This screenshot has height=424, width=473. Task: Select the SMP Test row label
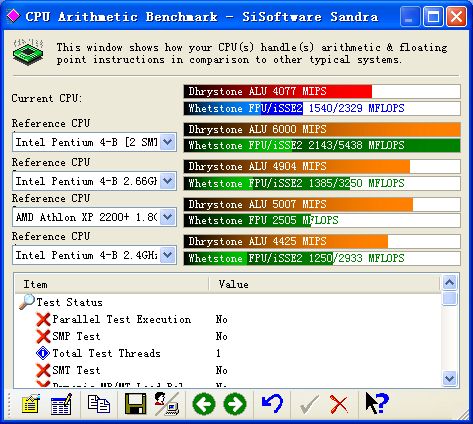(76, 336)
